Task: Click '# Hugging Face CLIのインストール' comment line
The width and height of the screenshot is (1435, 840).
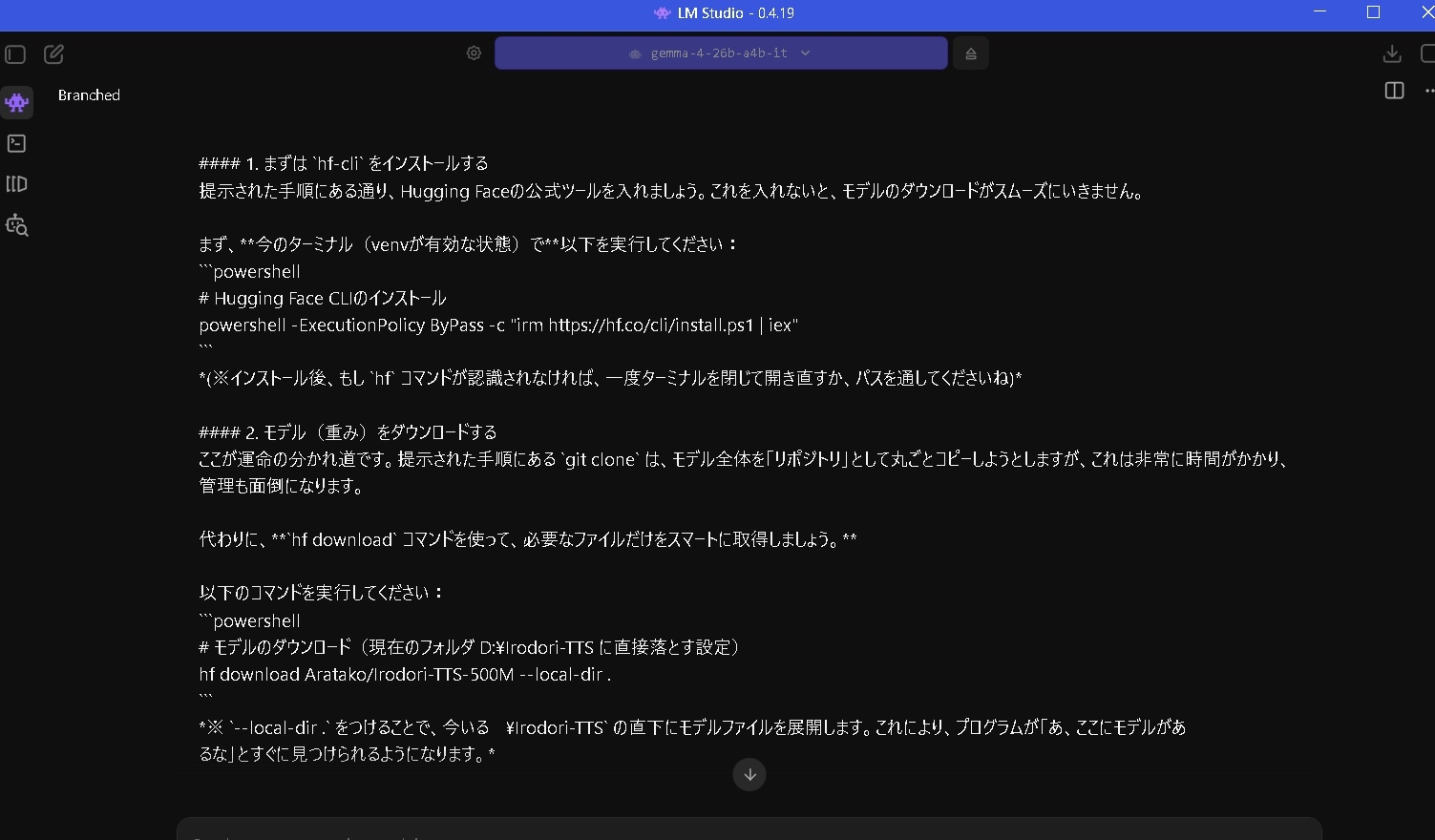Action: tap(323, 298)
